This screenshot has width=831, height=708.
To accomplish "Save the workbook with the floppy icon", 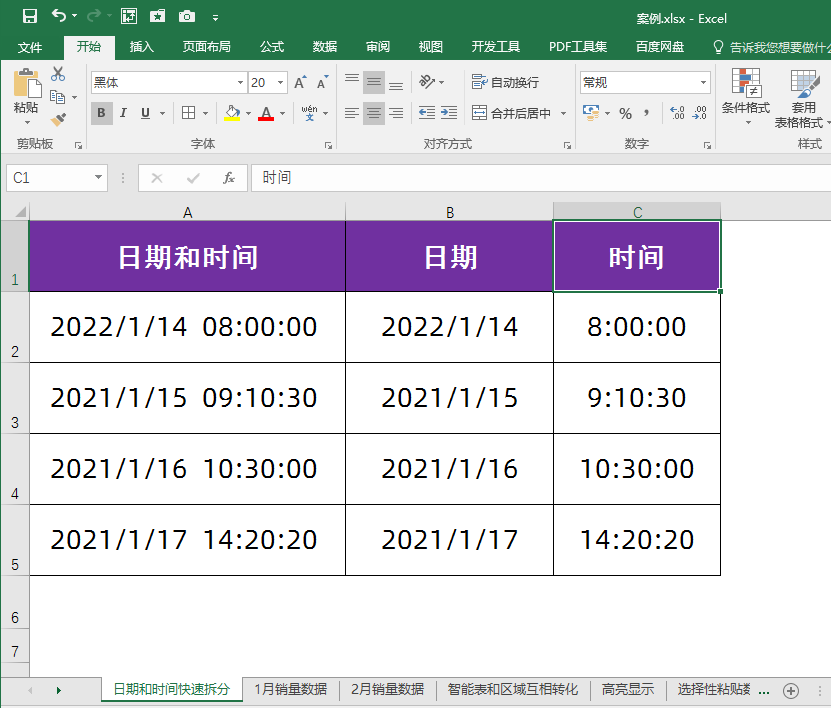I will (30, 16).
